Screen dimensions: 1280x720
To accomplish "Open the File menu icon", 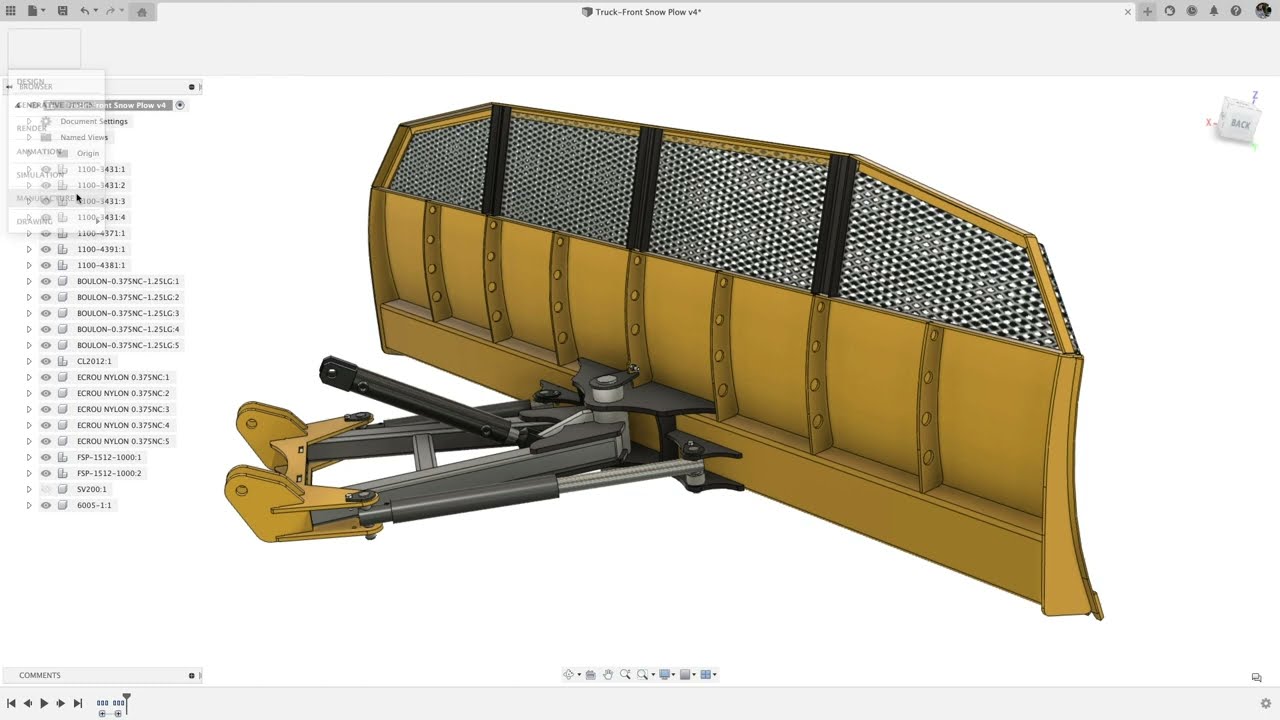I will coord(35,11).
